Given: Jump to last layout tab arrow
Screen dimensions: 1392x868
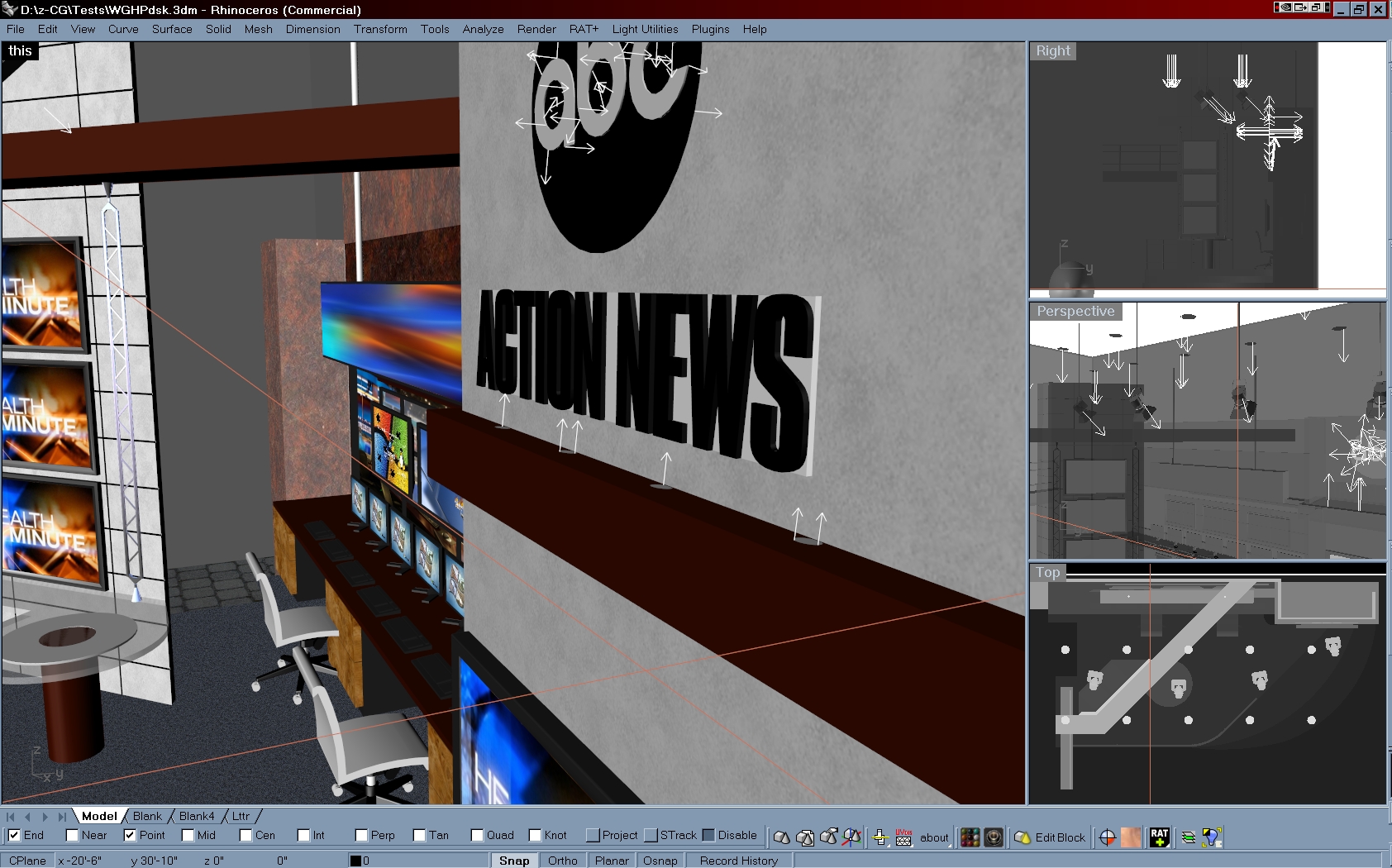Looking at the screenshot, I should click(x=62, y=817).
